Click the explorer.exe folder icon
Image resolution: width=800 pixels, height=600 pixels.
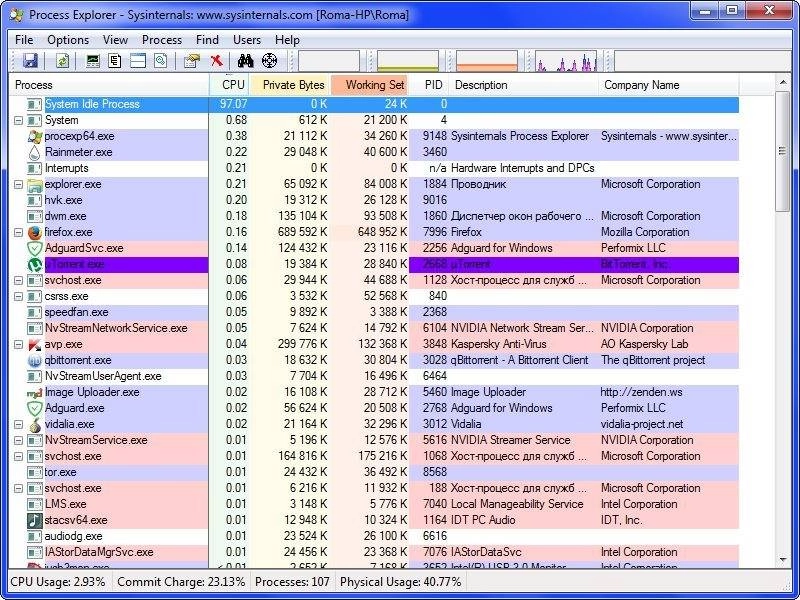coord(35,184)
